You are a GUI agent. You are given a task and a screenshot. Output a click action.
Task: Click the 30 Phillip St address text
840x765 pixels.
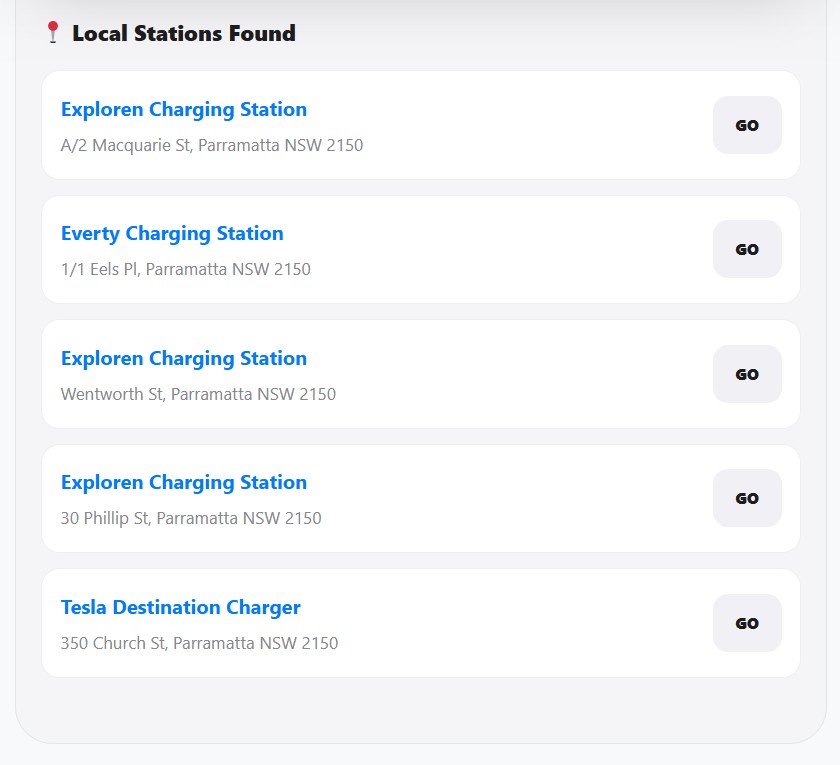click(x=191, y=518)
